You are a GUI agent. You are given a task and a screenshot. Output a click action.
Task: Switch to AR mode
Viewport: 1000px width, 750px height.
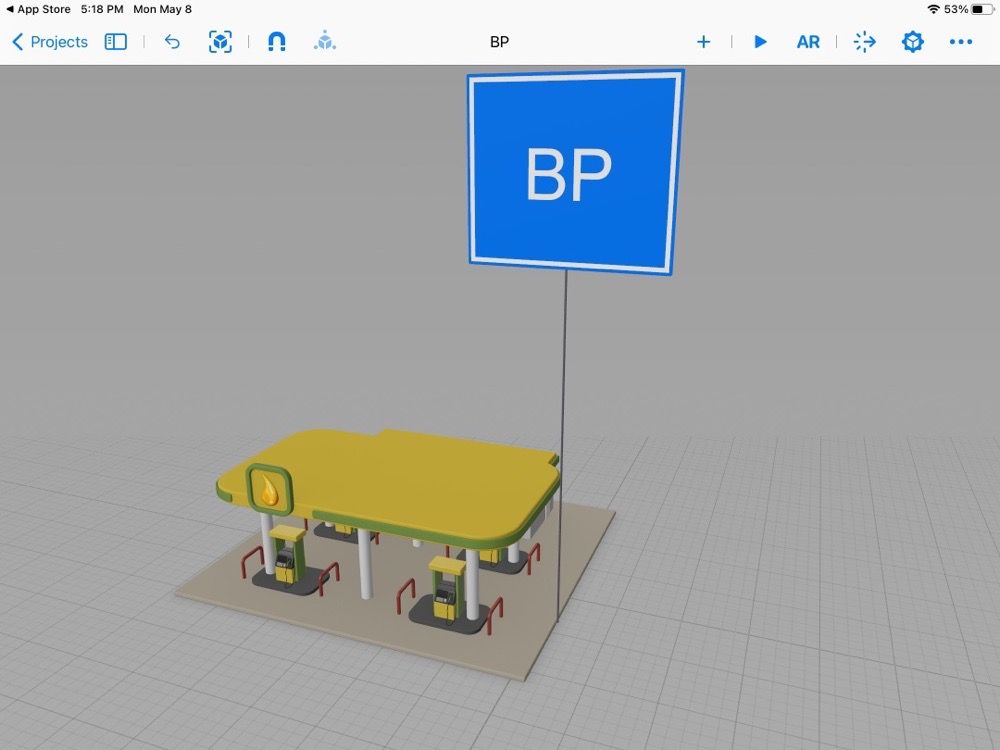[808, 42]
